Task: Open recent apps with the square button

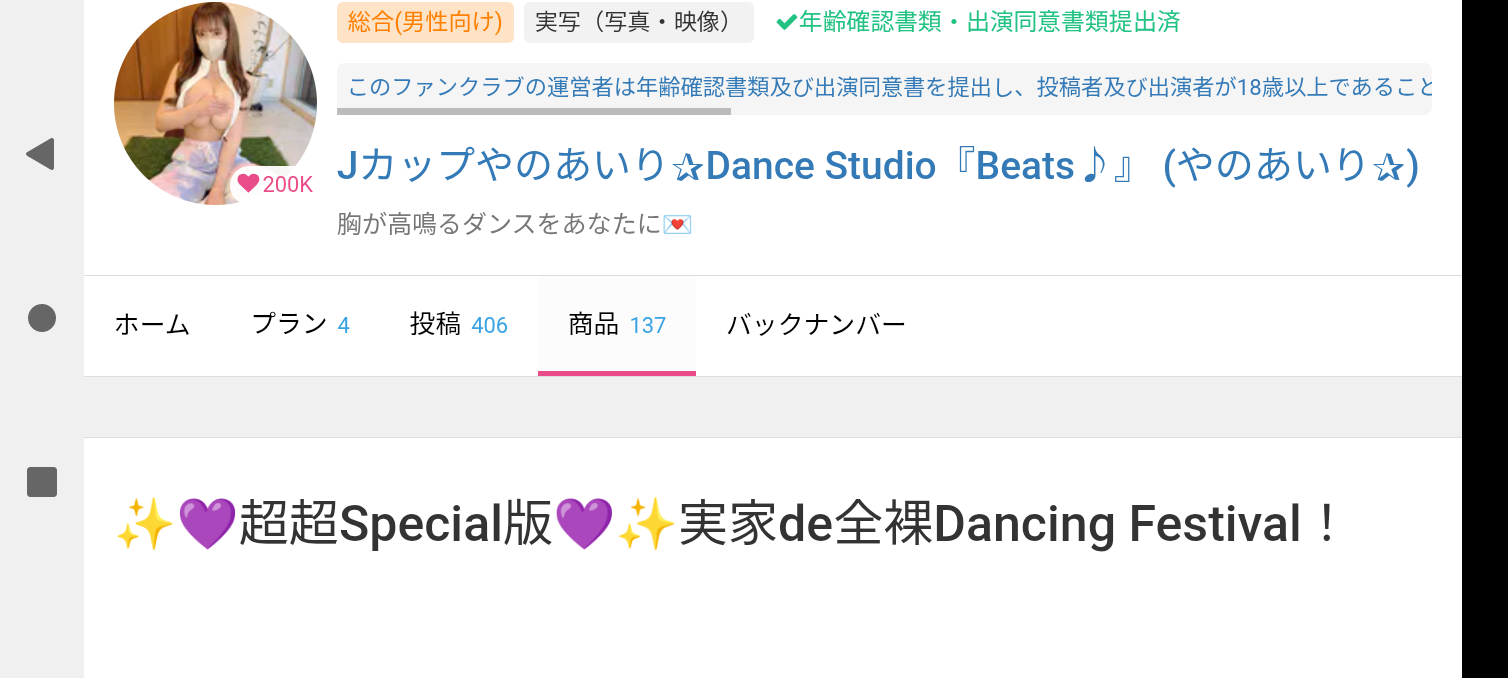Action: [41, 482]
